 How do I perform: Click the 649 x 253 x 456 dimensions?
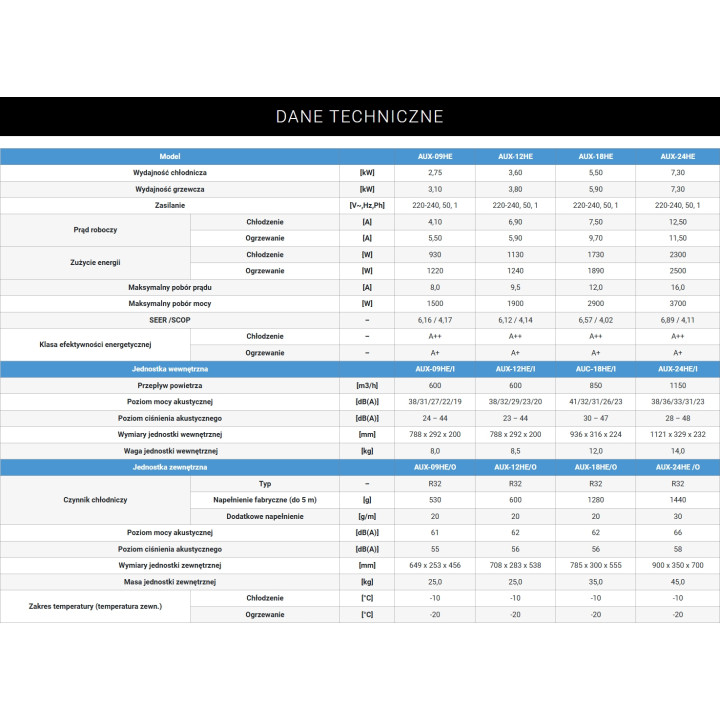(x=435, y=565)
